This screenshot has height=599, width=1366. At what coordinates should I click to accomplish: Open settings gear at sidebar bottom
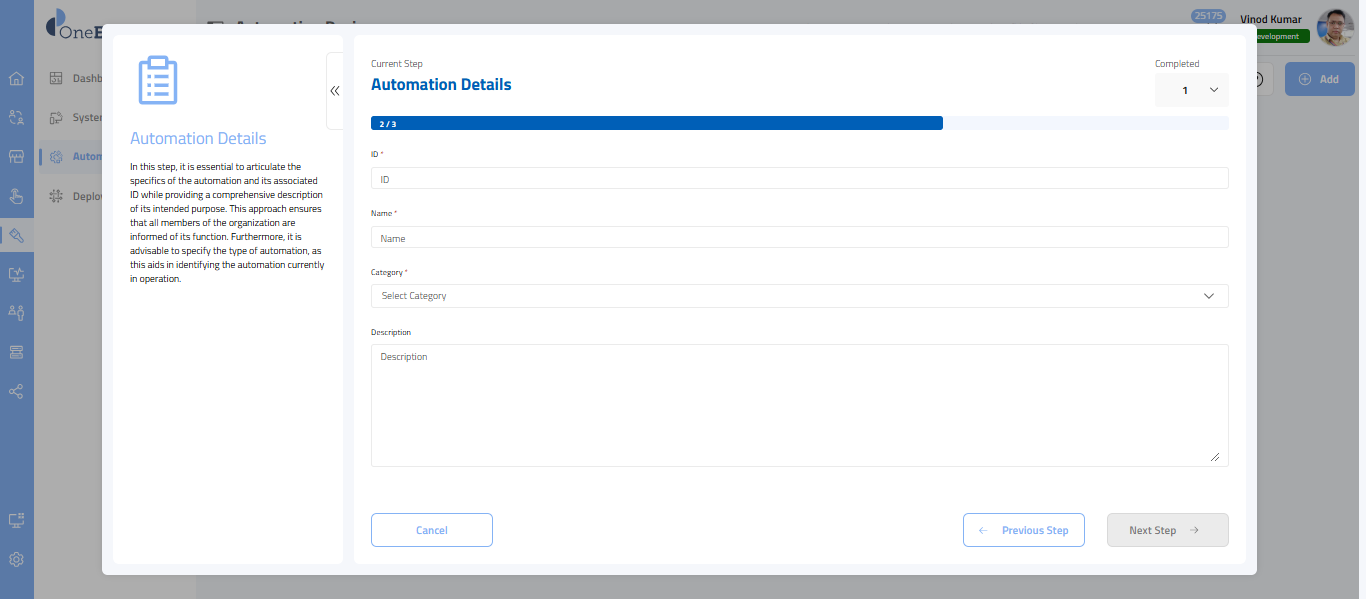16,560
